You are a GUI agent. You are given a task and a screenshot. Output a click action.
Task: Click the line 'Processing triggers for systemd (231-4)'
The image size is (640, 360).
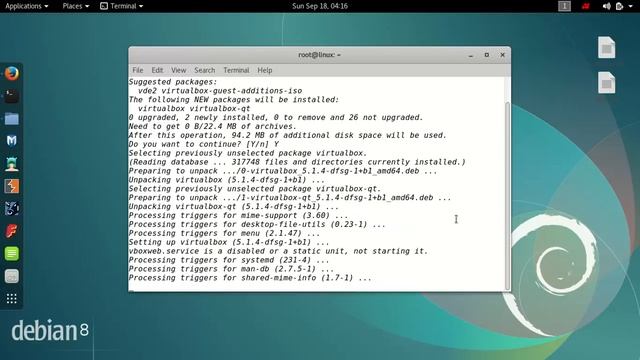[x=229, y=260]
